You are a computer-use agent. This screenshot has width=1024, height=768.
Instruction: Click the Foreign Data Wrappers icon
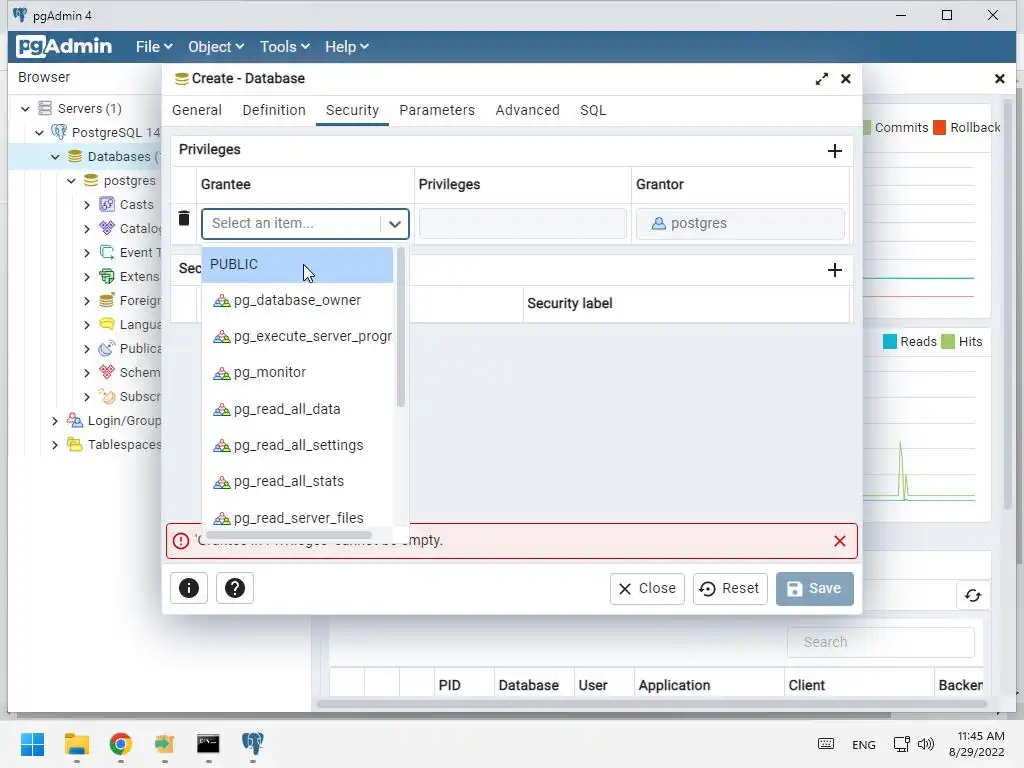click(x=107, y=300)
